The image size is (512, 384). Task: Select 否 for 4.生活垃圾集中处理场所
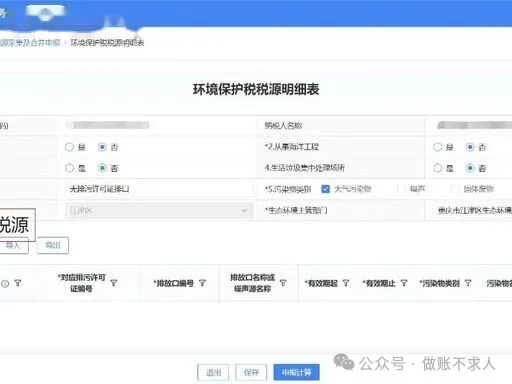(470, 168)
